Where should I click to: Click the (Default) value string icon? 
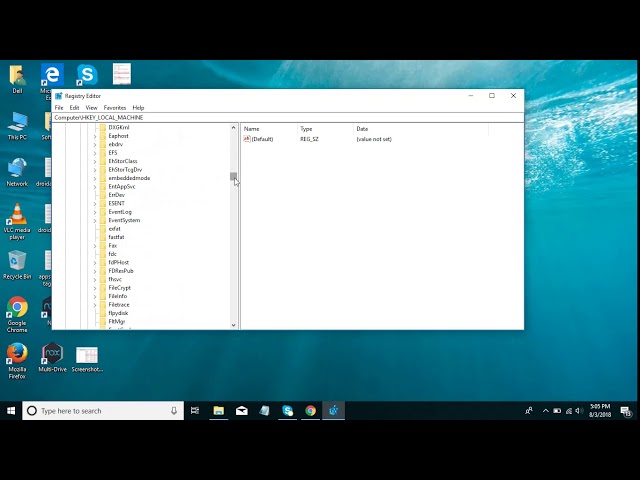247,139
